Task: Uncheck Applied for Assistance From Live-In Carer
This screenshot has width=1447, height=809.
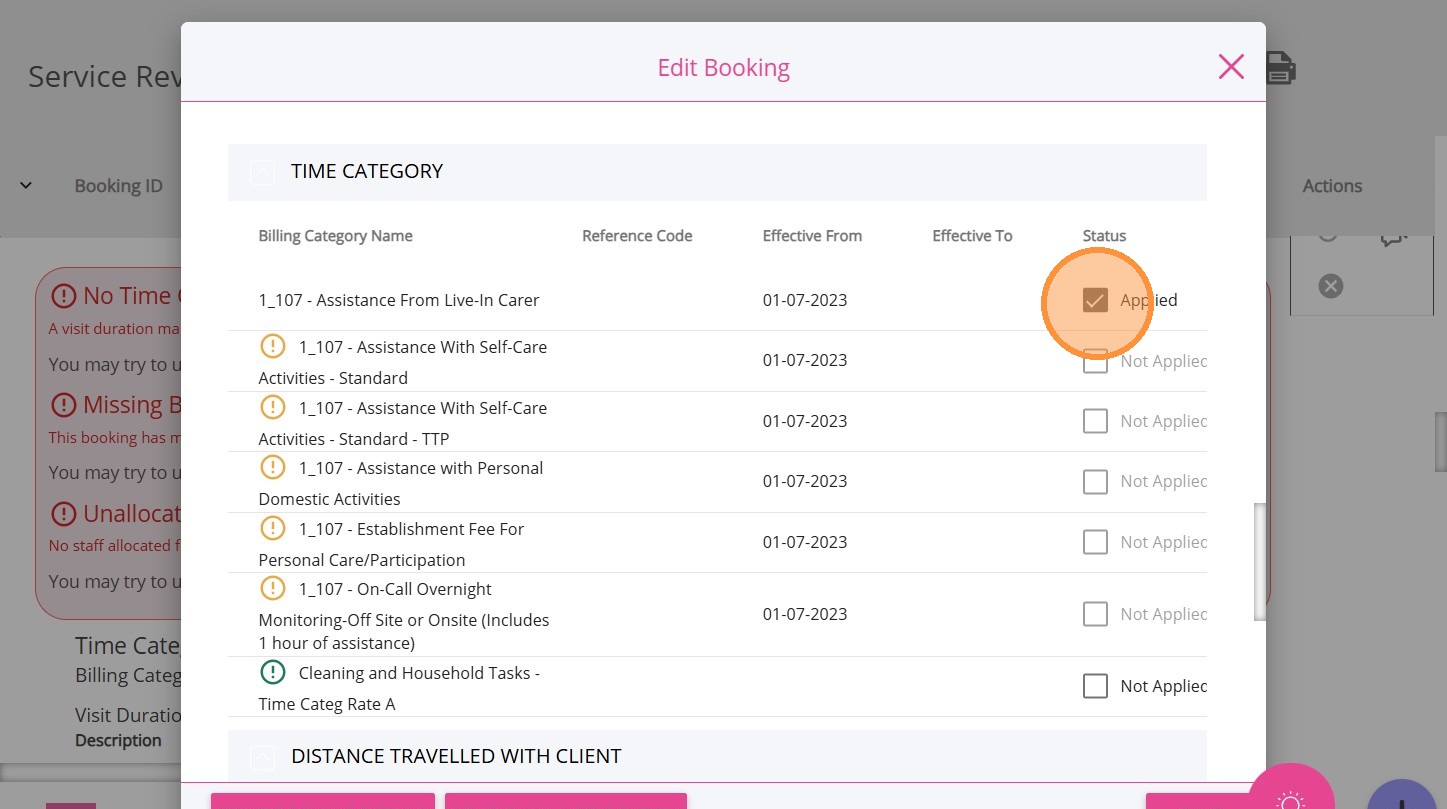Action: click(1096, 300)
